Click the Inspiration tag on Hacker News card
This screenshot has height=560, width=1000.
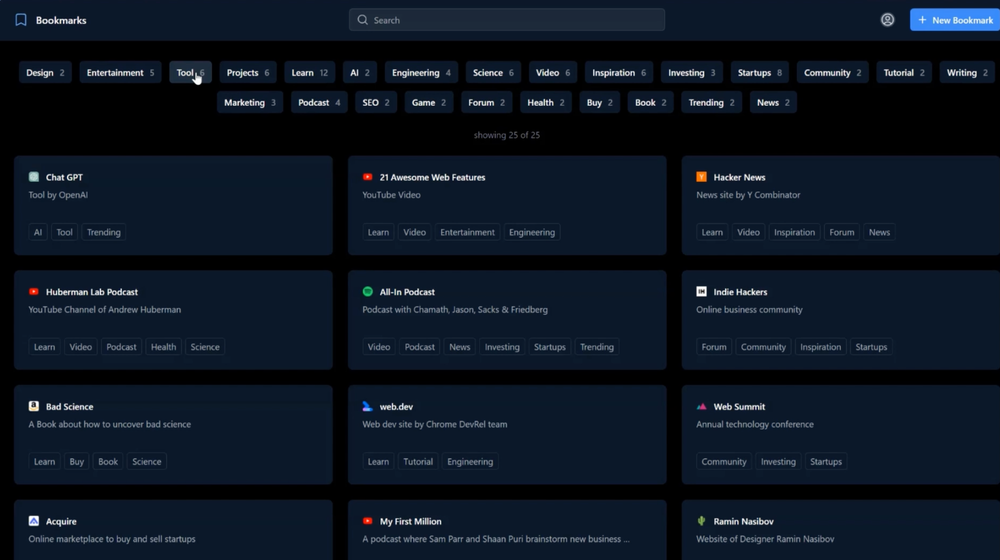point(794,232)
